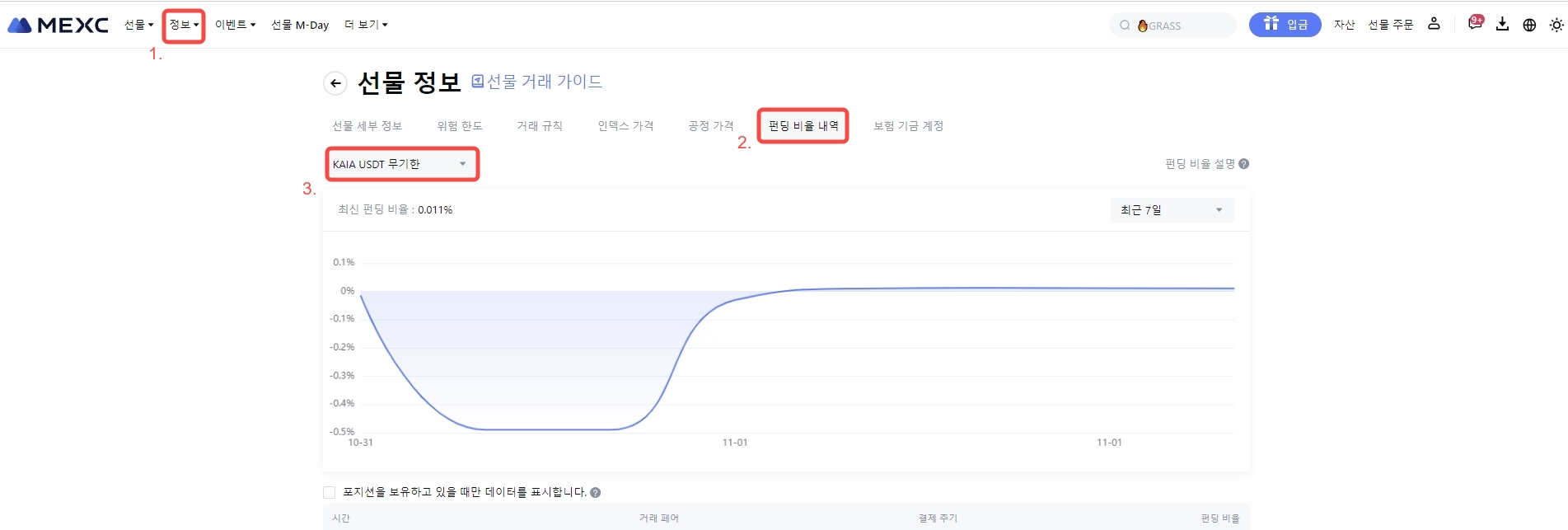Expand the 선물 menu in navbar
This screenshot has width=1568, height=530.
click(138, 25)
